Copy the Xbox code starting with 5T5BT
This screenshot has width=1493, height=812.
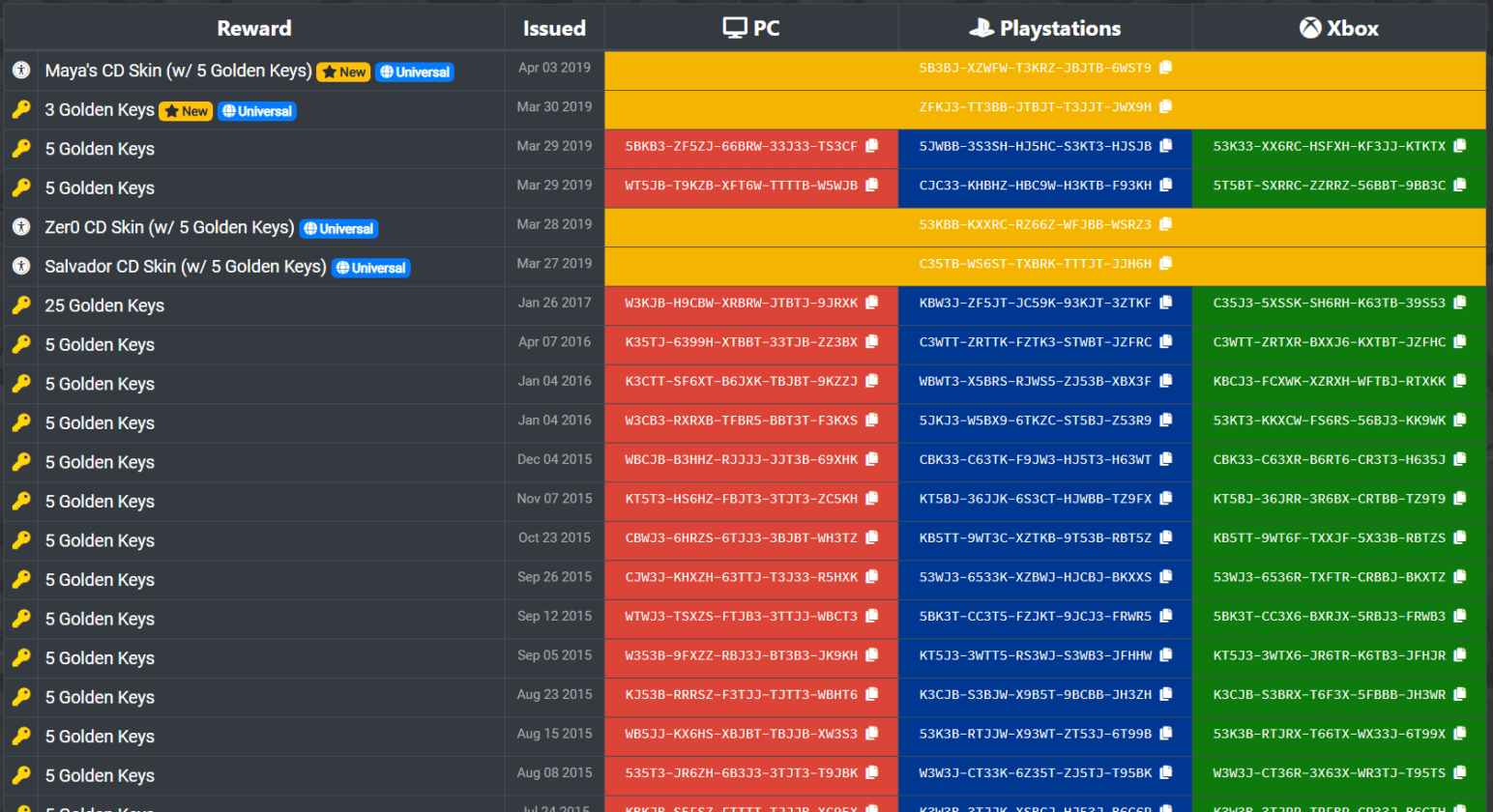point(1460,185)
